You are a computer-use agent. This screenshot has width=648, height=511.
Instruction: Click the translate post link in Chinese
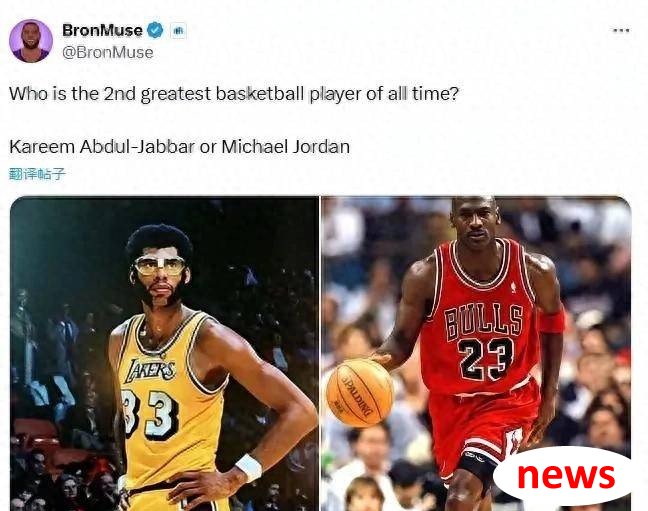[x=37, y=174]
